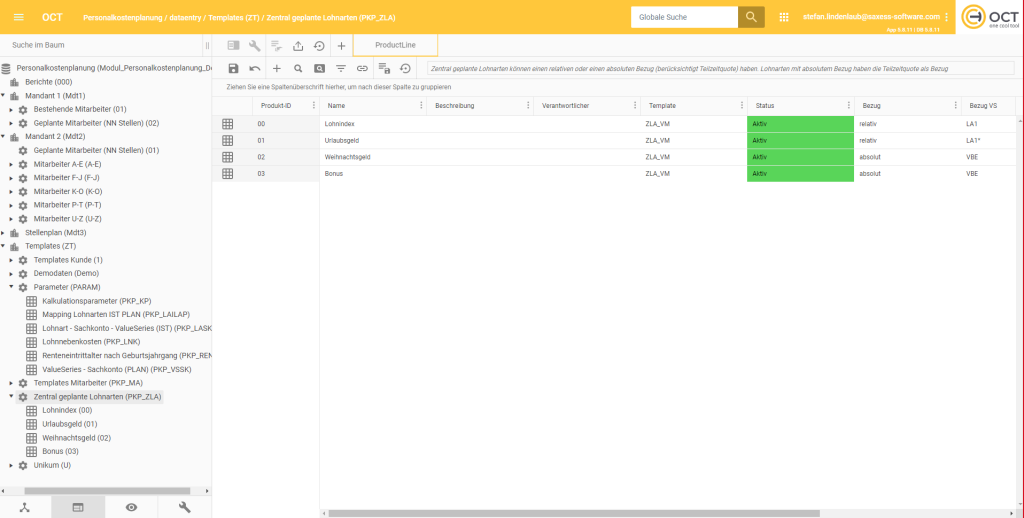1024x518 pixels.
Task: Collapse Zentral geplante Lohnarten node
Action: (x=11, y=397)
